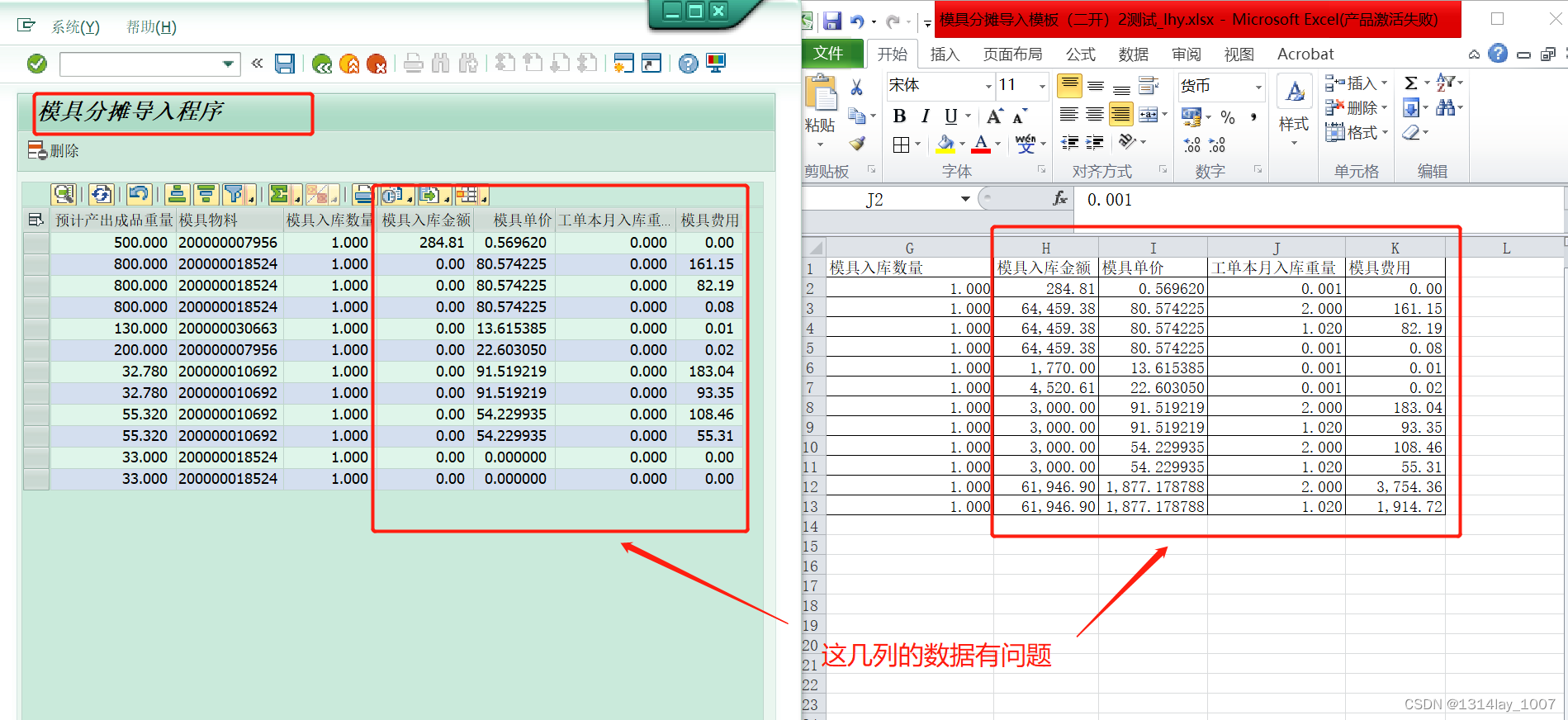Click the ALV Total sigma icon
1568x720 pixels.
point(281,194)
